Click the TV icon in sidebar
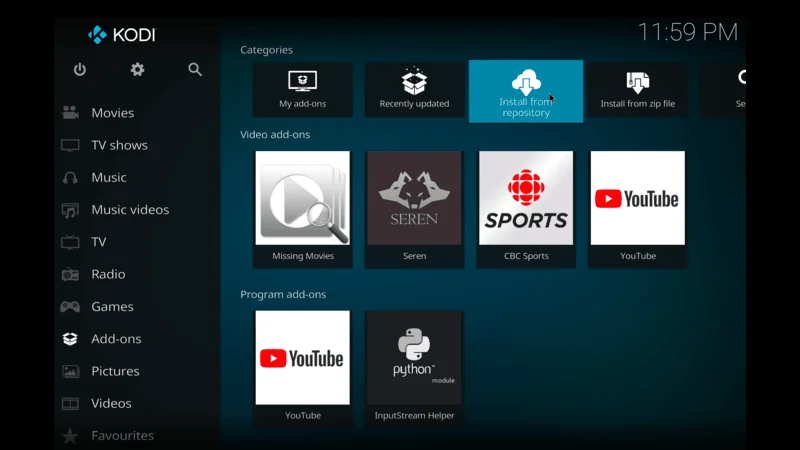 click(70, 242)
